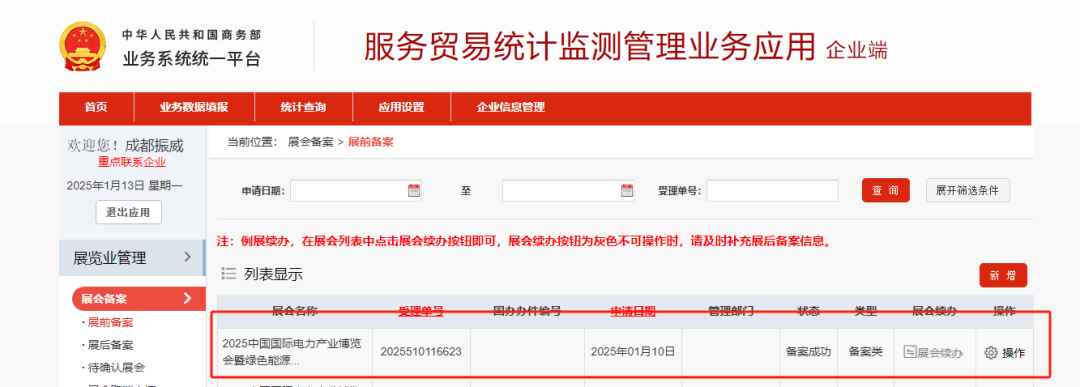Click the 列表显示 list view icon

(x=229, y=274)
